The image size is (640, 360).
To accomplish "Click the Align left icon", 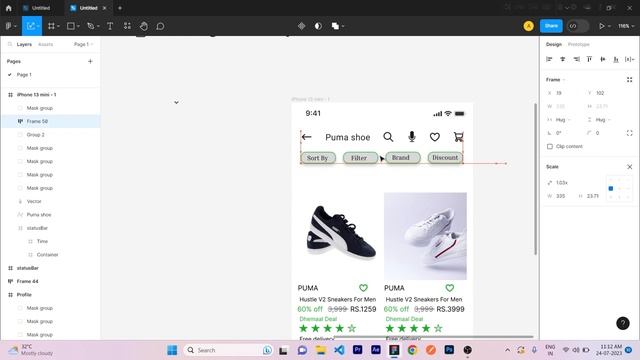I will 549,59.
